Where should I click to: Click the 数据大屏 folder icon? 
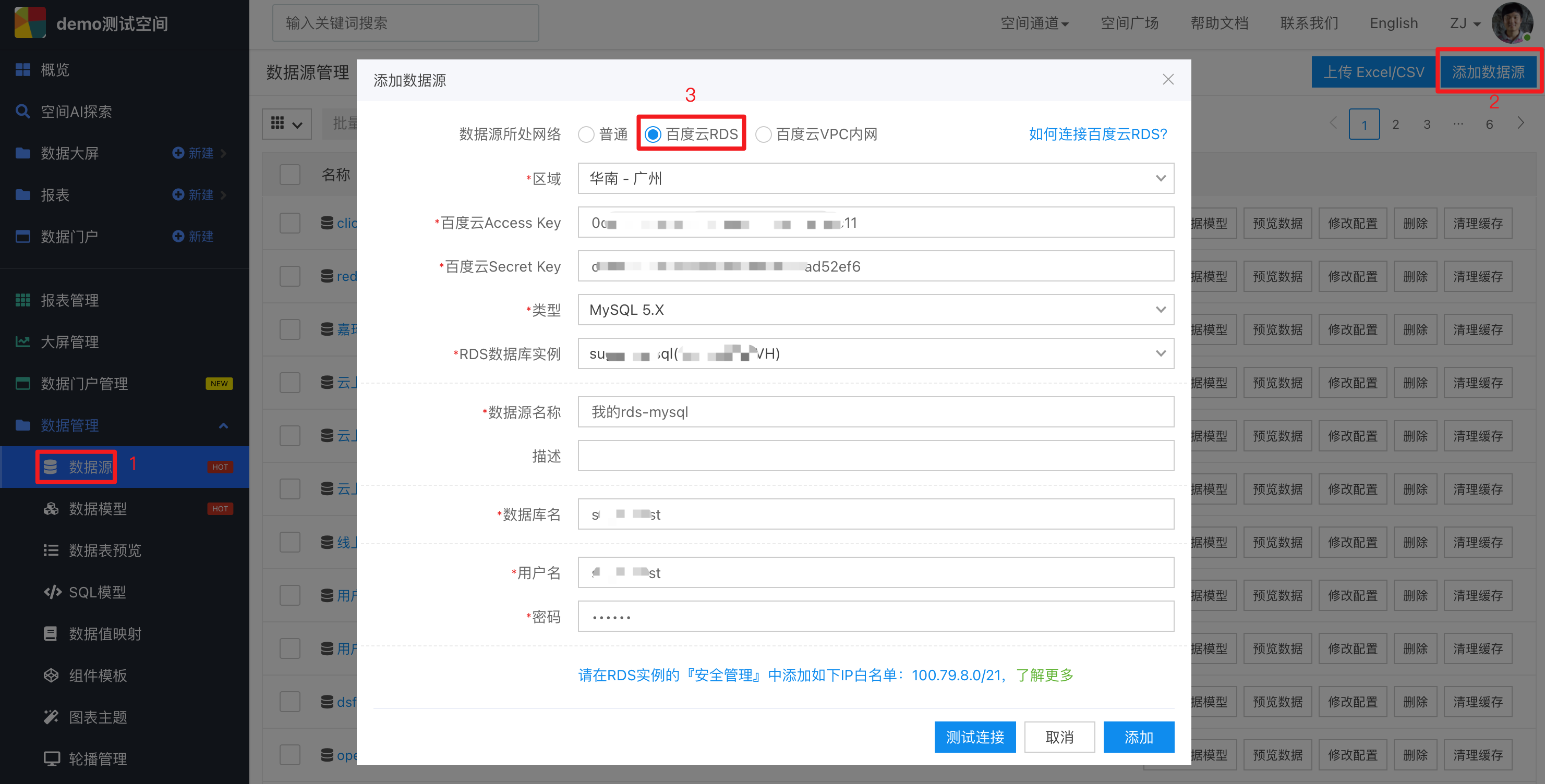point(23,153)
